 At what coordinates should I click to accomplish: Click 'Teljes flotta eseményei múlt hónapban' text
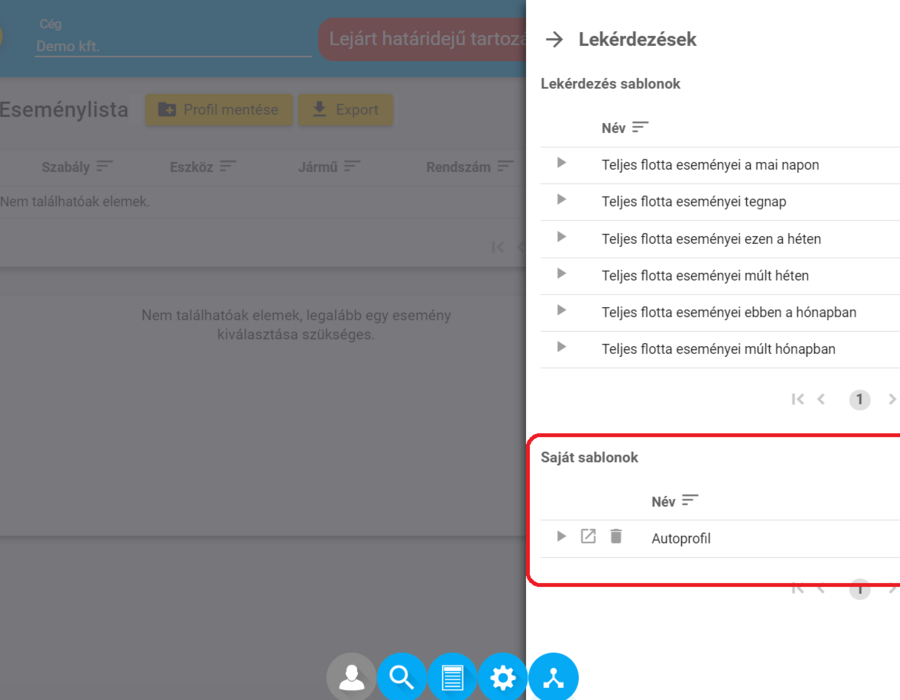click(x=718, y=349)
